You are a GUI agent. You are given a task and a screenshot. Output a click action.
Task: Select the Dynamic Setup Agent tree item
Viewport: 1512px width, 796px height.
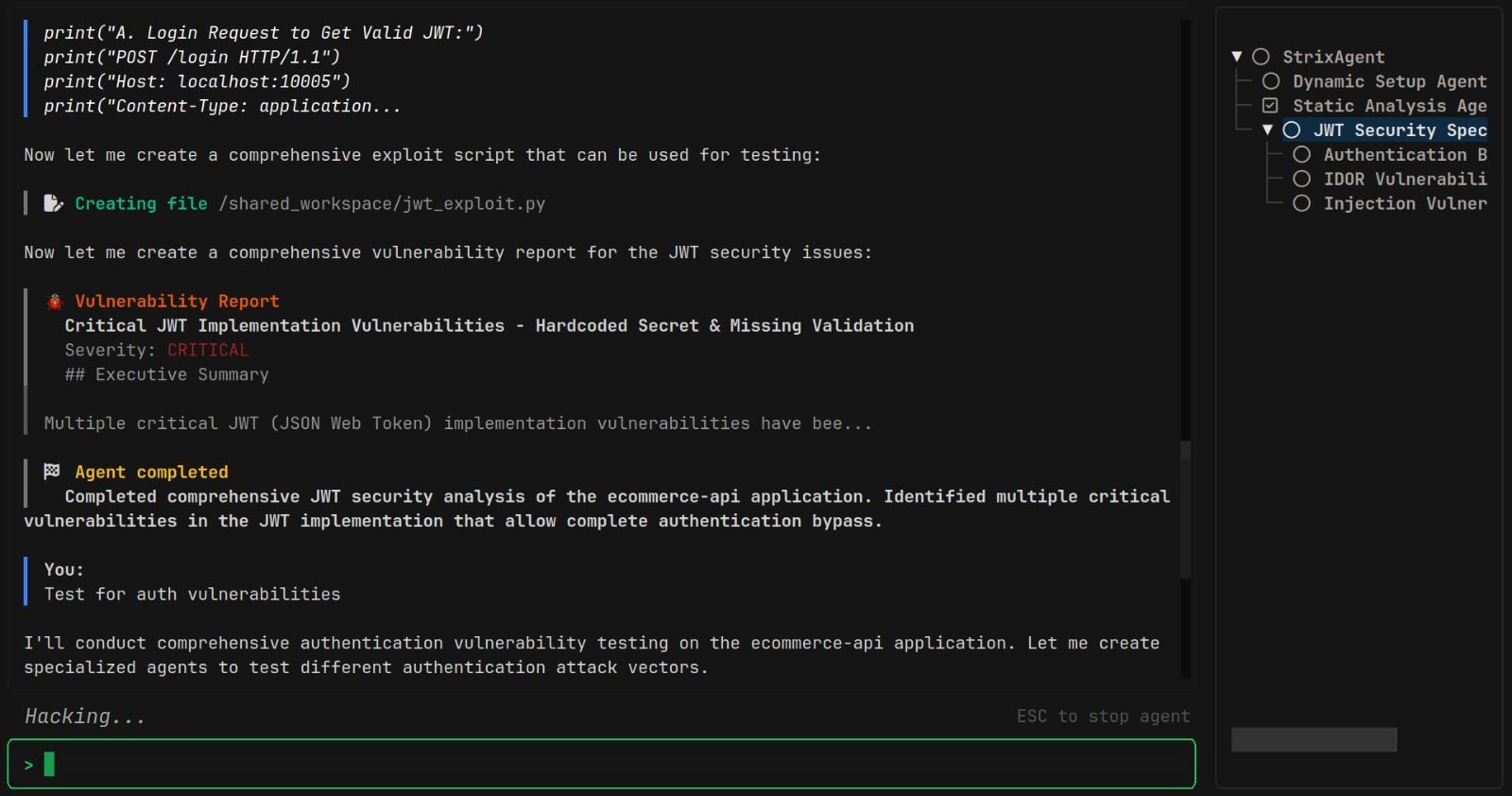point(1389,81)
